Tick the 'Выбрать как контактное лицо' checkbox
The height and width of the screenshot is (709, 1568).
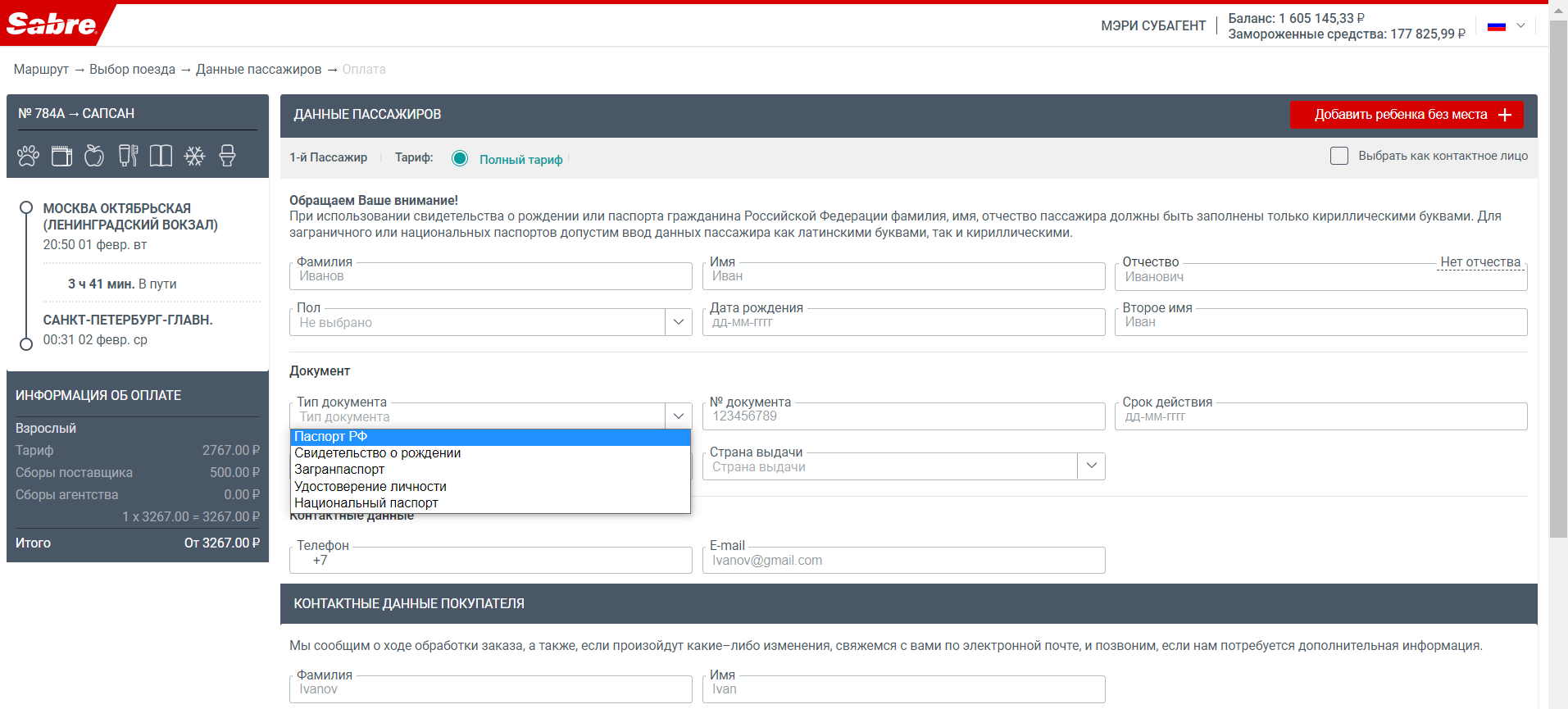click(1338, 156)
